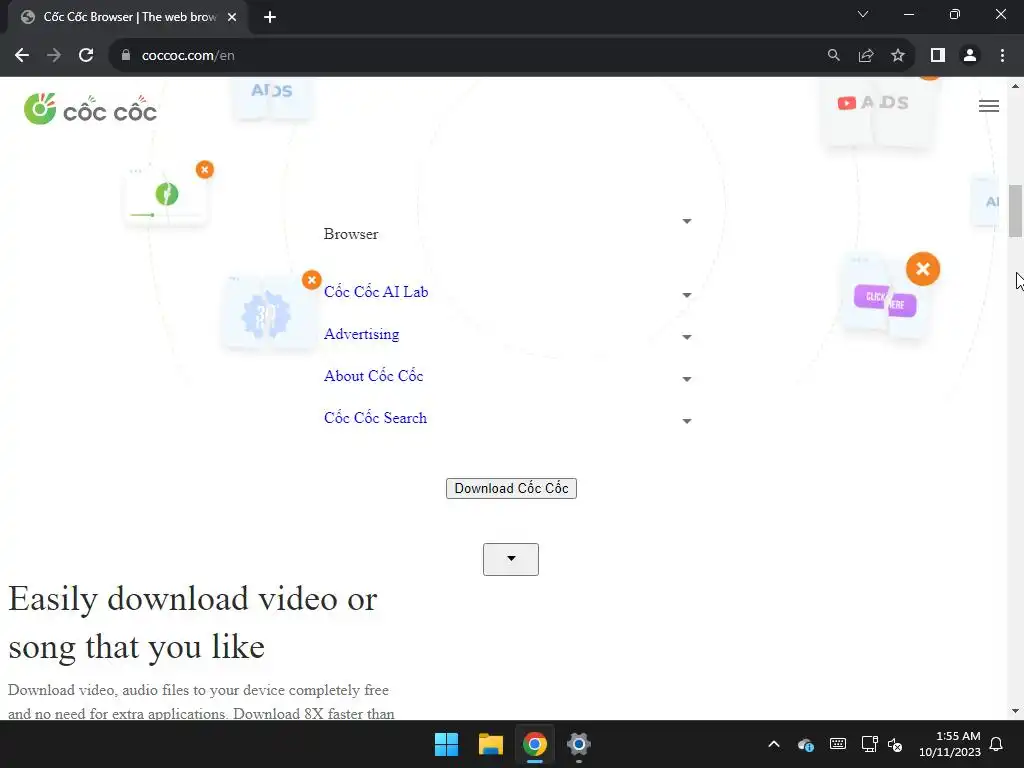Click the zoom magnifier icon in address bar
This screenshot has height=768, width=1024.
(833, 56)
